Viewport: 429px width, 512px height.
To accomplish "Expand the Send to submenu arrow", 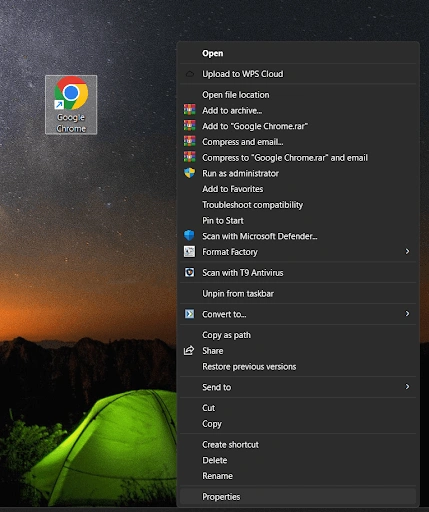I will tap(407, 387).
